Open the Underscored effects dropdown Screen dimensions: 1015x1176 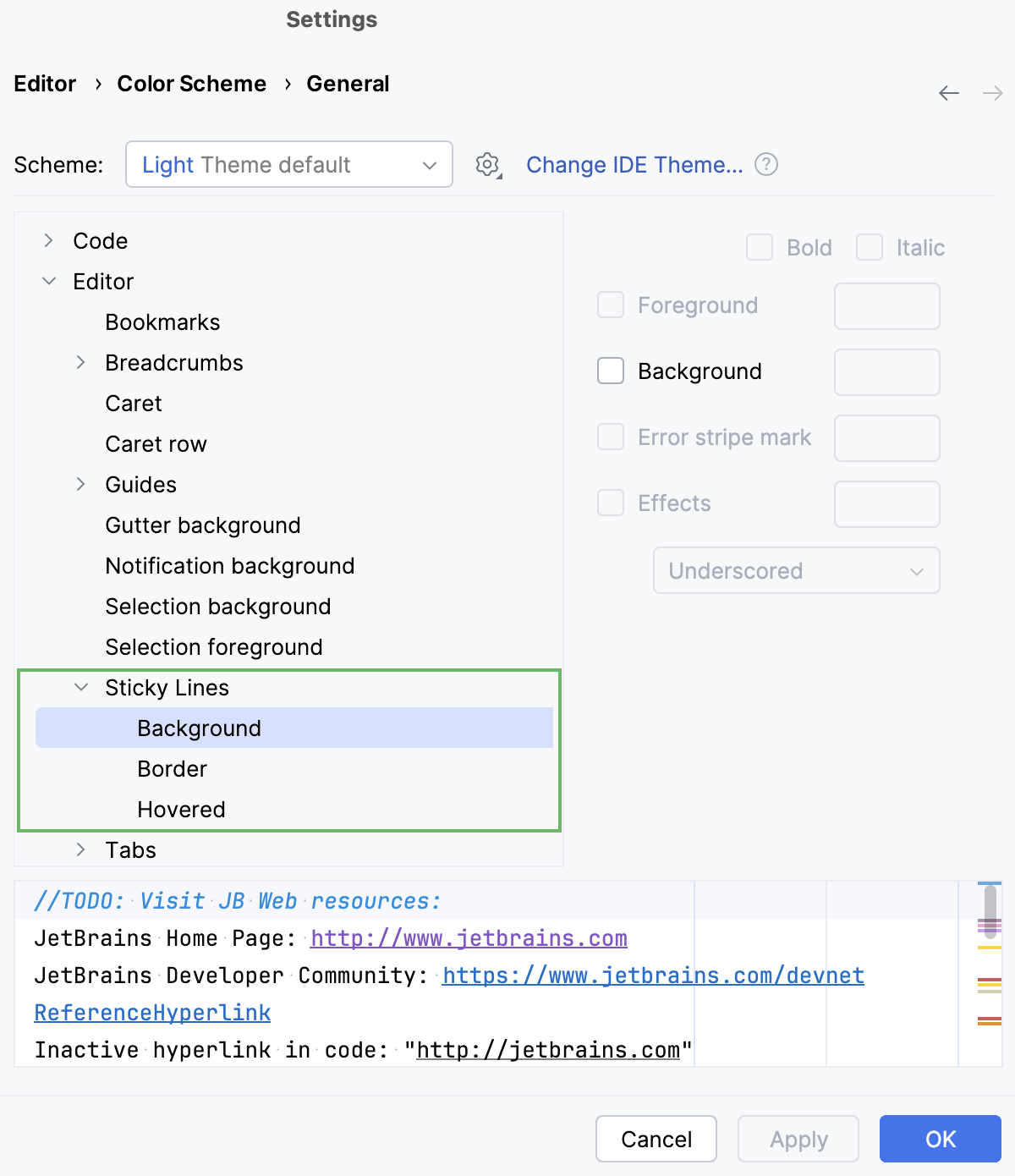[796, 570]
